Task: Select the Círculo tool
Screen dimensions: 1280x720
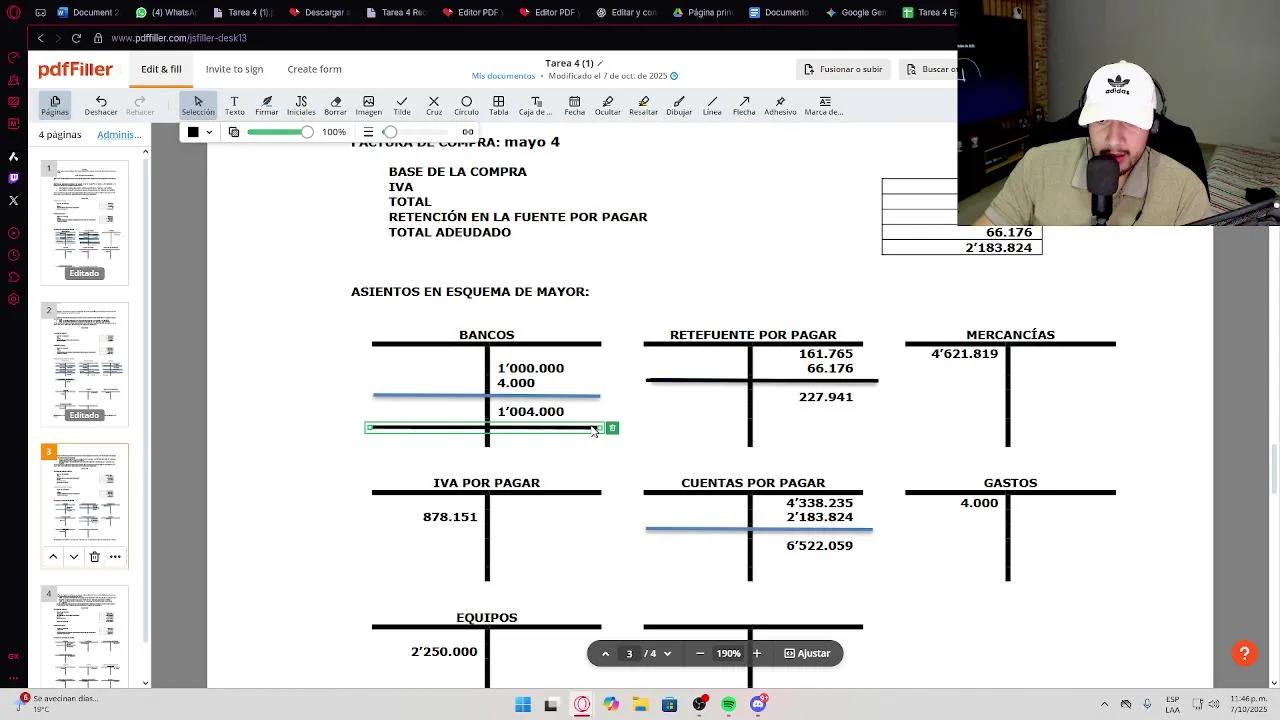Action: [x=466, y=105]
